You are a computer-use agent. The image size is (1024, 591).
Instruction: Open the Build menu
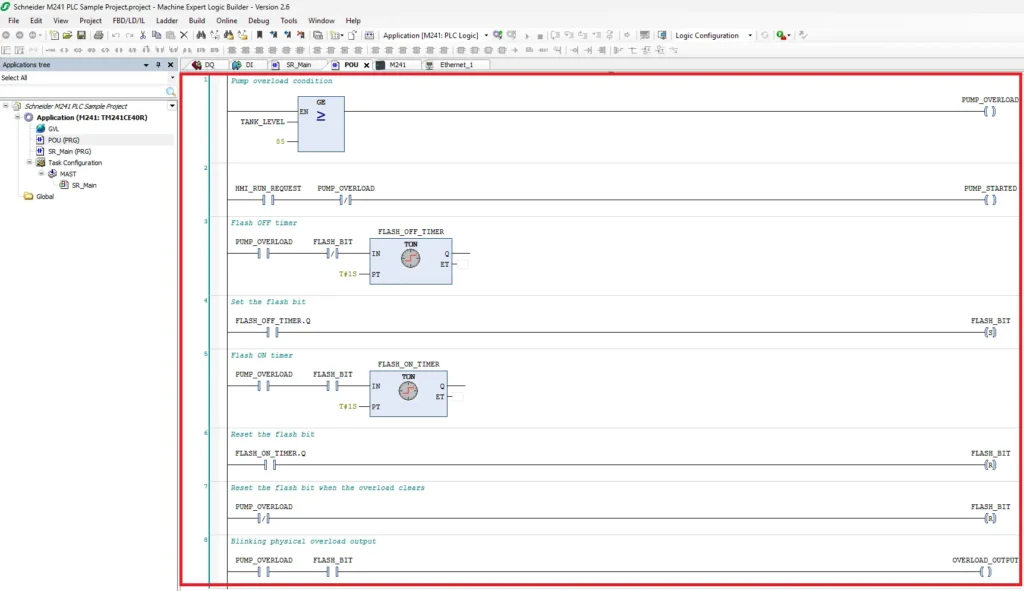(x=197, y=21)
